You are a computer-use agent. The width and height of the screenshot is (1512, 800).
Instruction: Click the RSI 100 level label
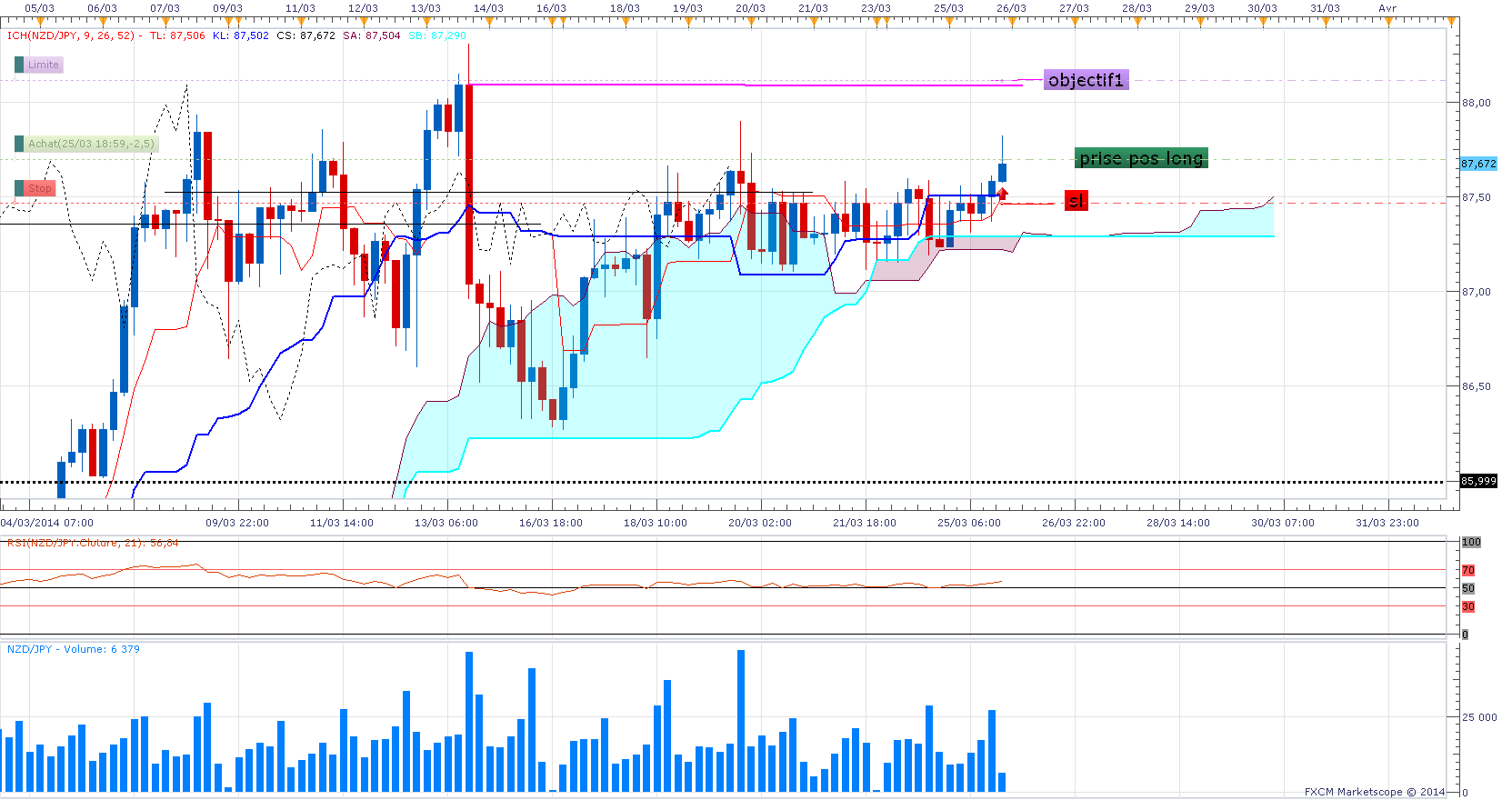pos(1471,542)
